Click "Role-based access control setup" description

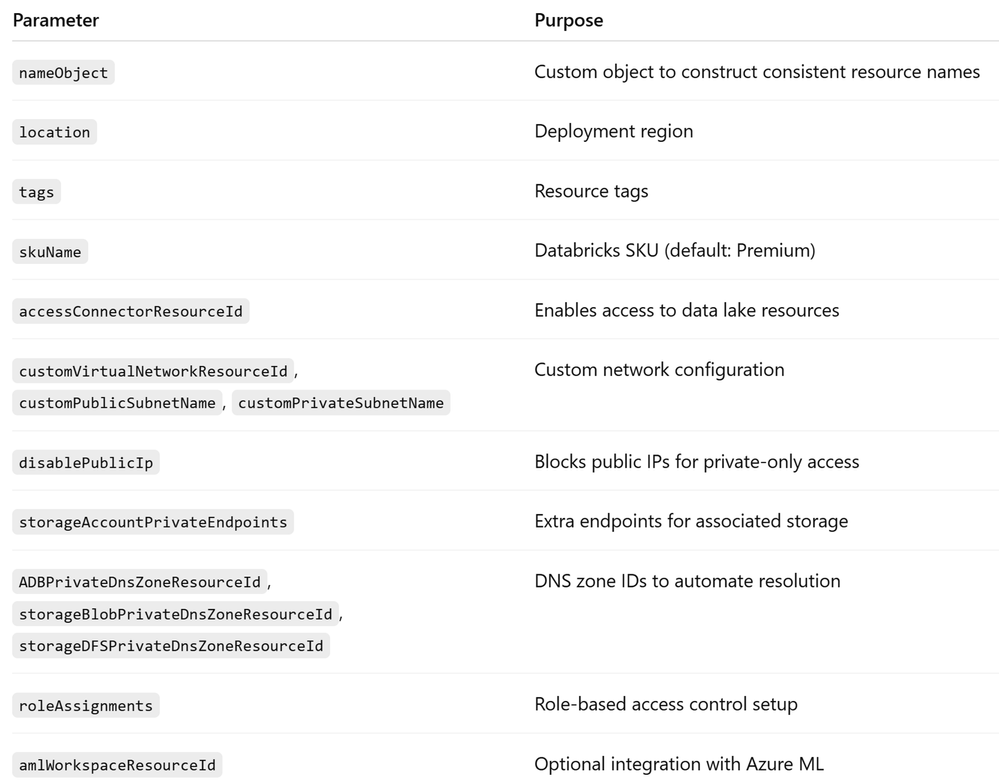[665, 705]
